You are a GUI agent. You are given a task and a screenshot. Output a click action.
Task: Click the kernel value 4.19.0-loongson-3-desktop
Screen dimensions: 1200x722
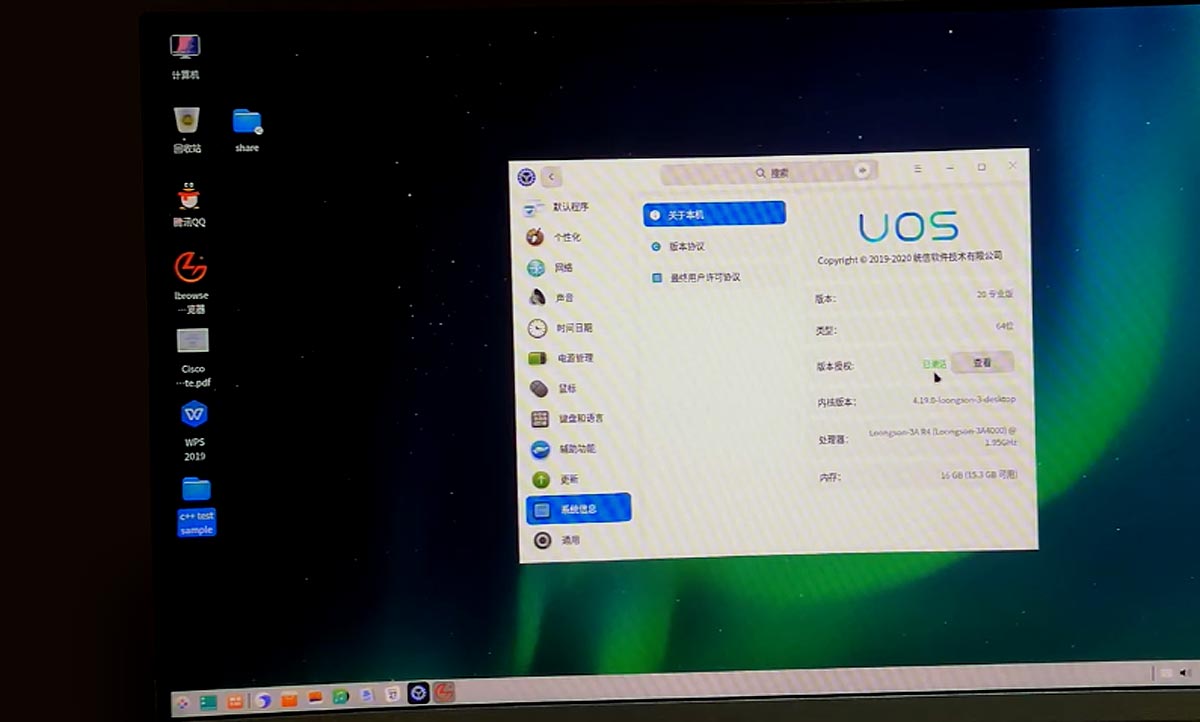coord(964,399)
